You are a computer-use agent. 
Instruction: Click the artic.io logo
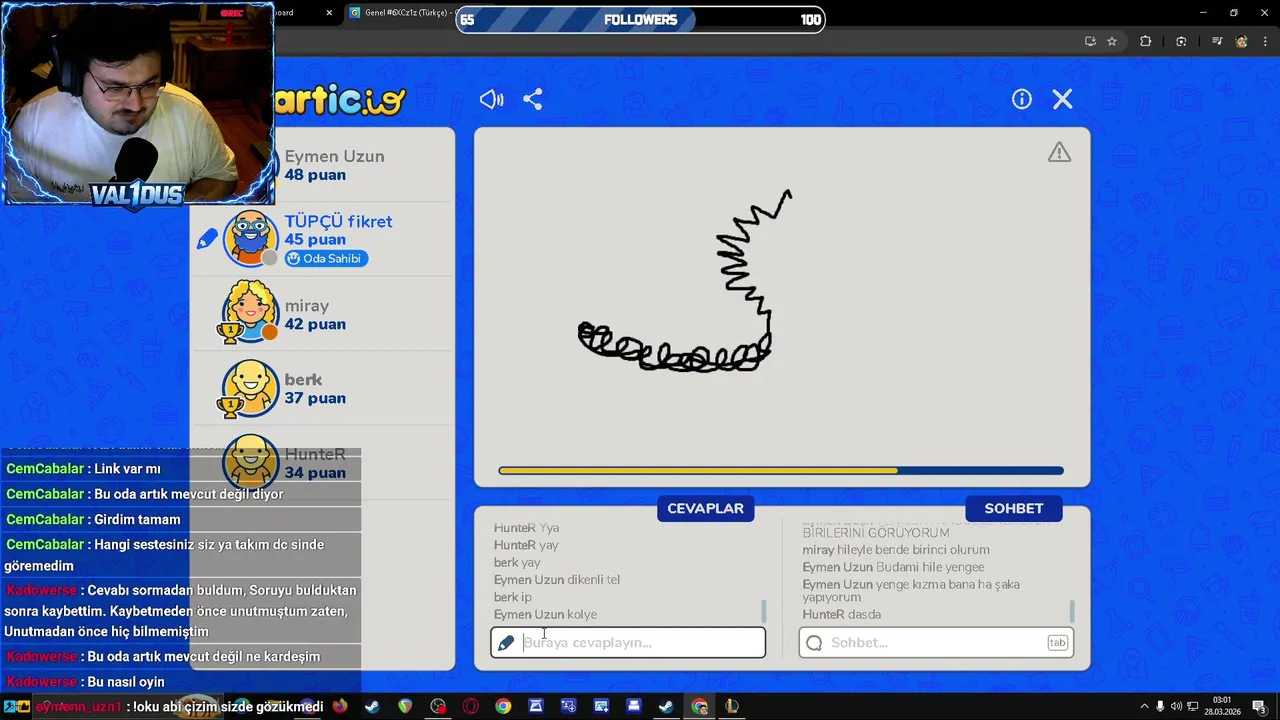340,100
